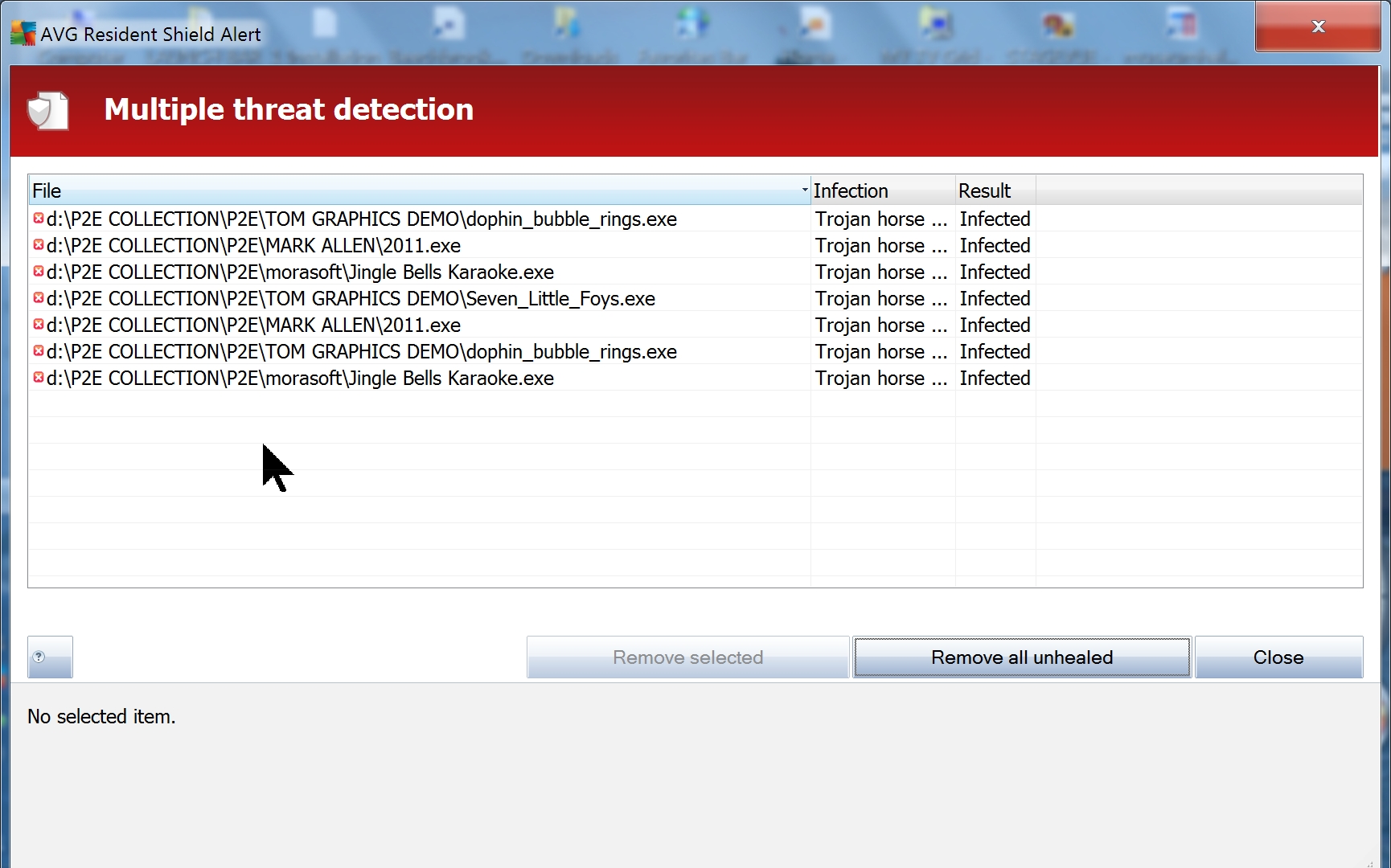Select the Seven_Little_Foys.exe file path entry
This screenshot has width=1391, height=868.
click(x=351, y=299)
